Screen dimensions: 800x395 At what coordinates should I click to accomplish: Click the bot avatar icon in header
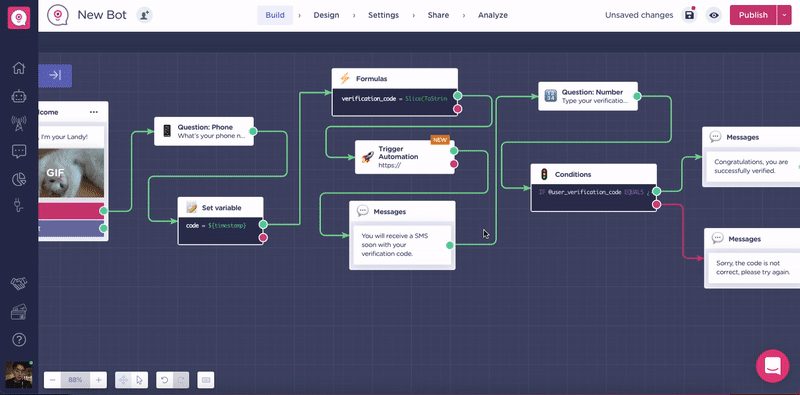click(58, 15)
